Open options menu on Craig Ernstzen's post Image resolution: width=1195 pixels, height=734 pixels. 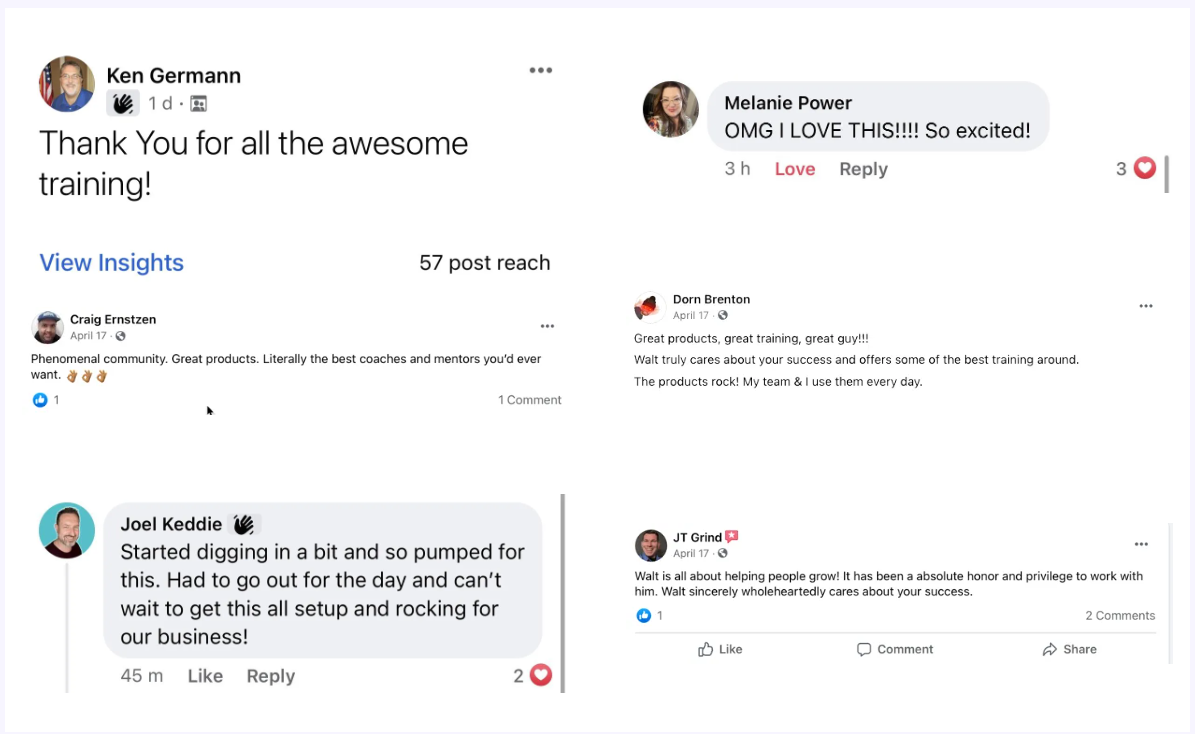547,326
